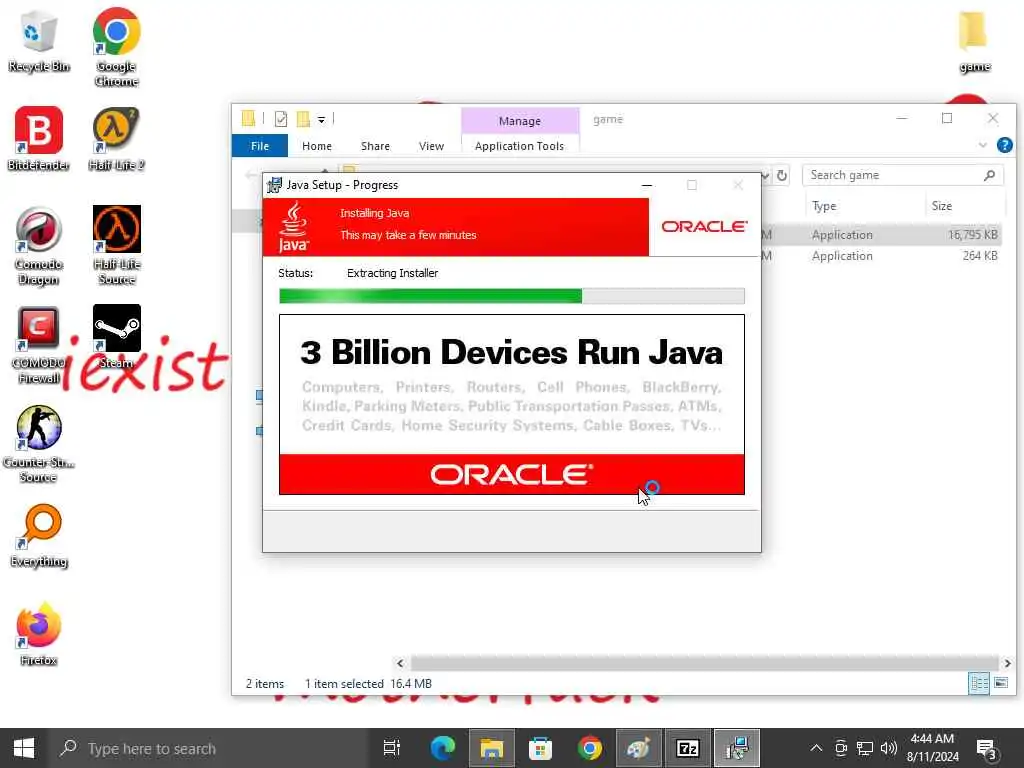Open the Everything search desktop shortcut
The width and height of the screenshot is (1024, 768).
tap(39, 536)
